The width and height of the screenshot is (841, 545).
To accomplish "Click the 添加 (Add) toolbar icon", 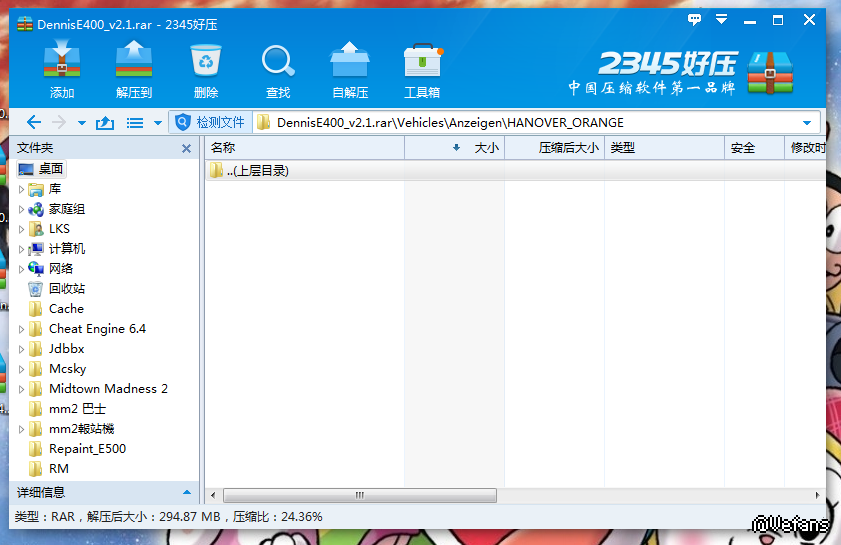I will (62, 70).
